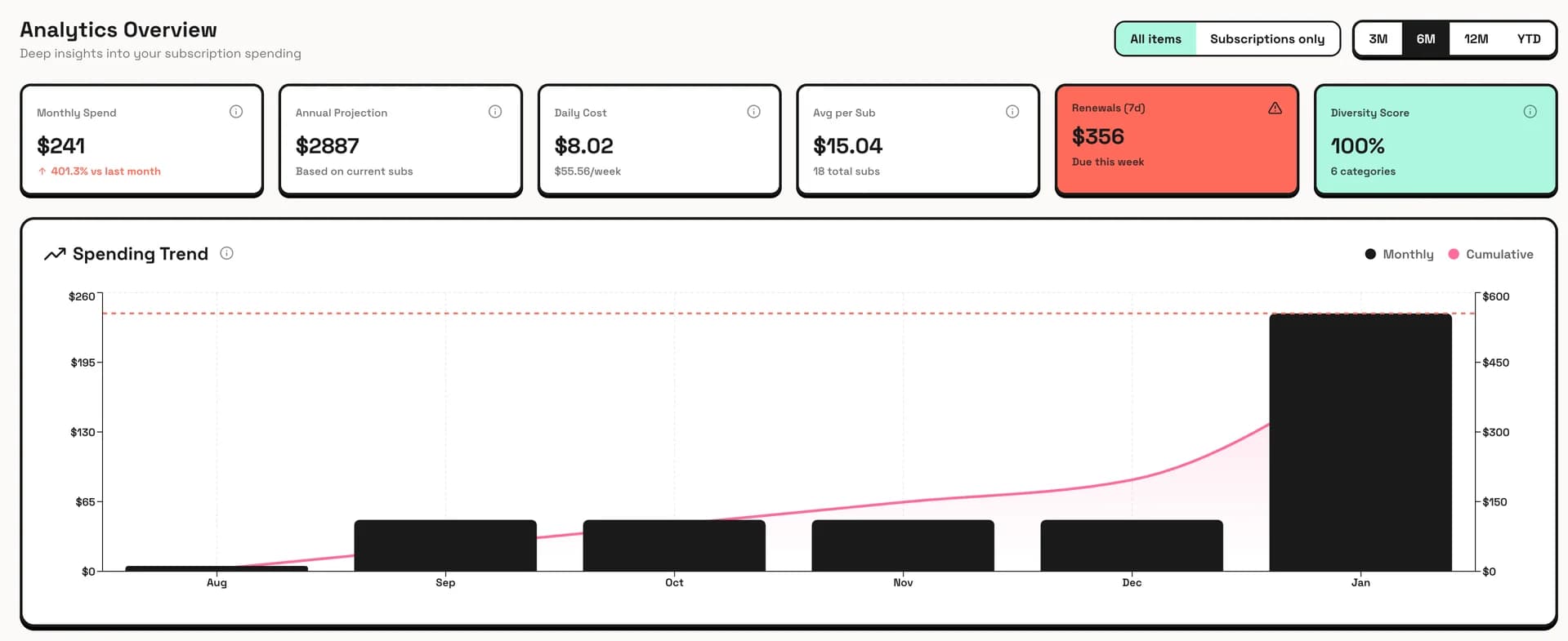This screenshot has width=1568, height=641.
Task: Switch to Subscriptions only view
Action: [1267, 38]
